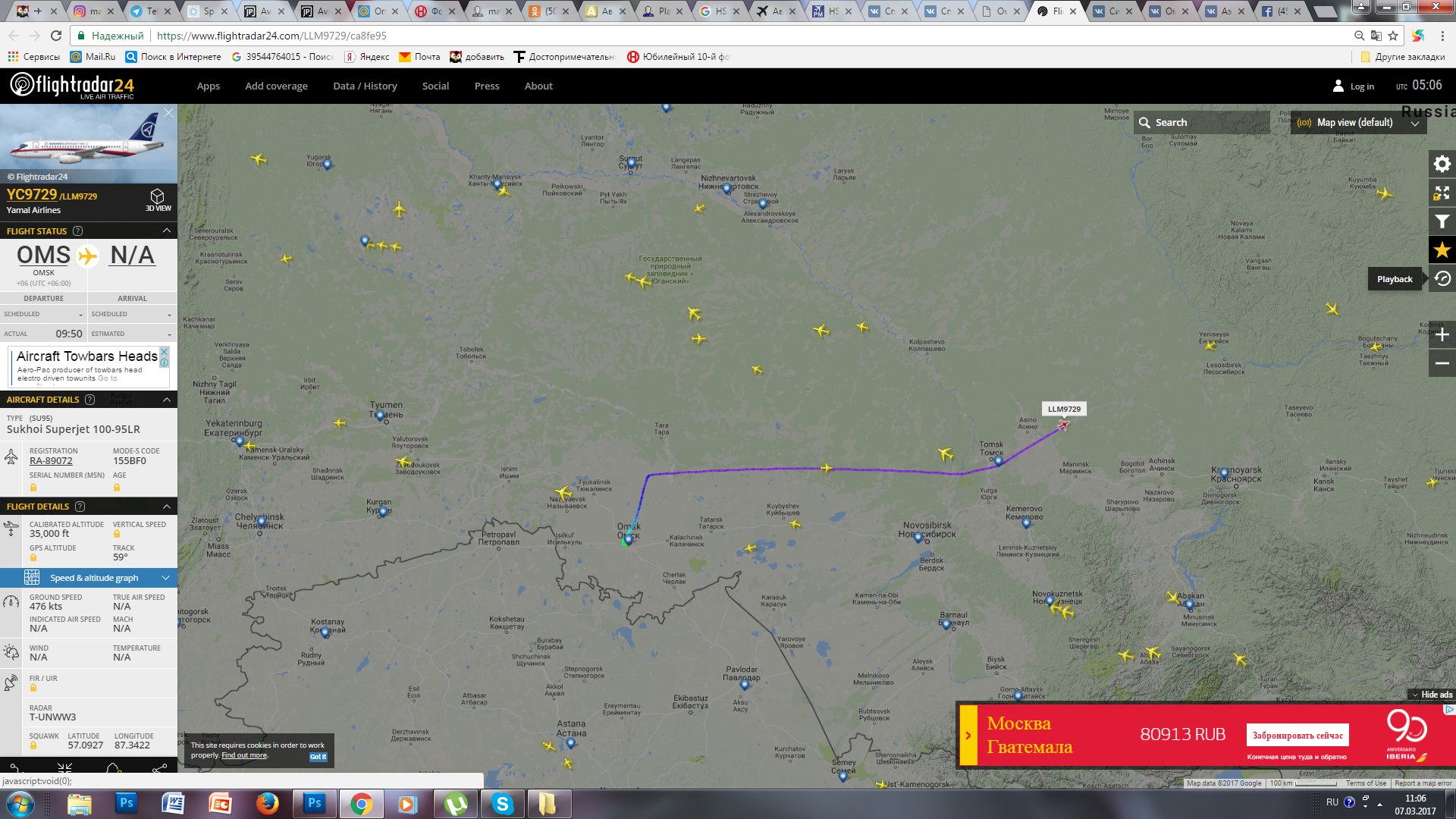Open bookmarks star on map toolbar
Screen dimensions: 1456x819
coord(1442,250)
